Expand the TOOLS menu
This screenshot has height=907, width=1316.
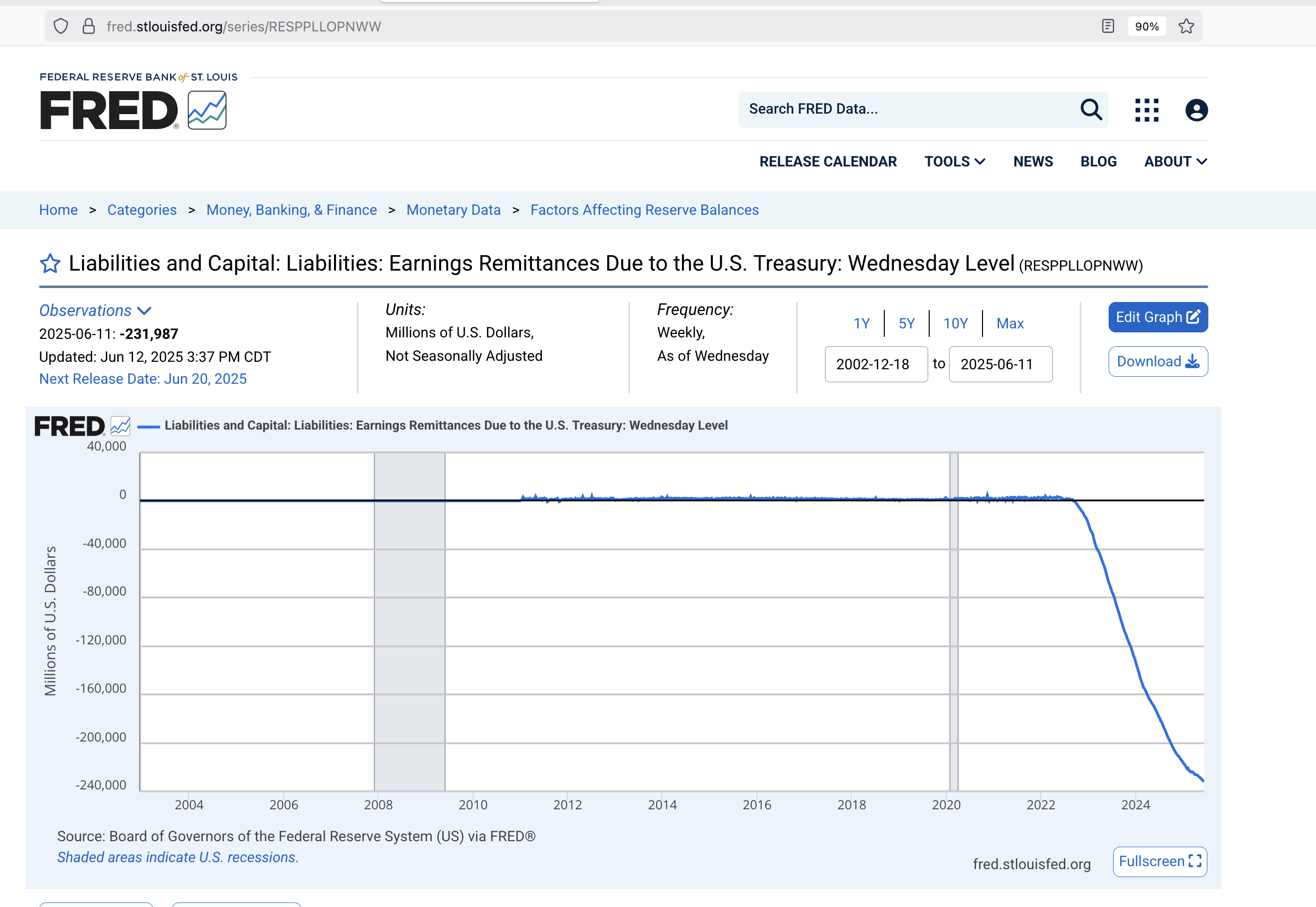pos(955,161)
